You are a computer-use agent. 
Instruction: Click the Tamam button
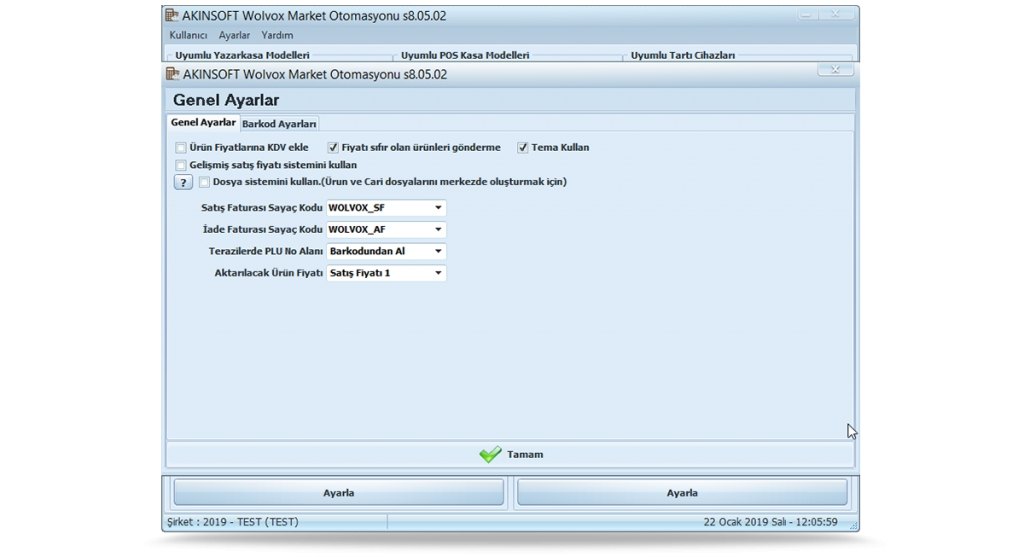pos(510,454)
